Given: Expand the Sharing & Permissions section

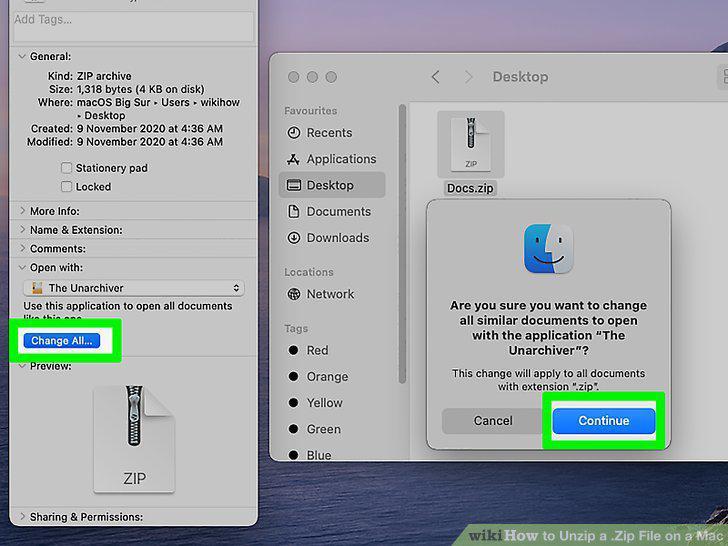Looking at the screenshot, I should [x=22, y=516].
